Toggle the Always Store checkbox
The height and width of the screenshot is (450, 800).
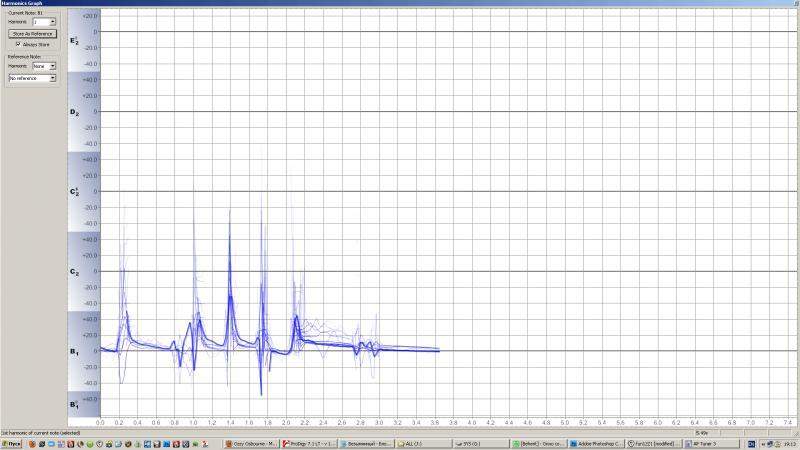click(19, 44)
